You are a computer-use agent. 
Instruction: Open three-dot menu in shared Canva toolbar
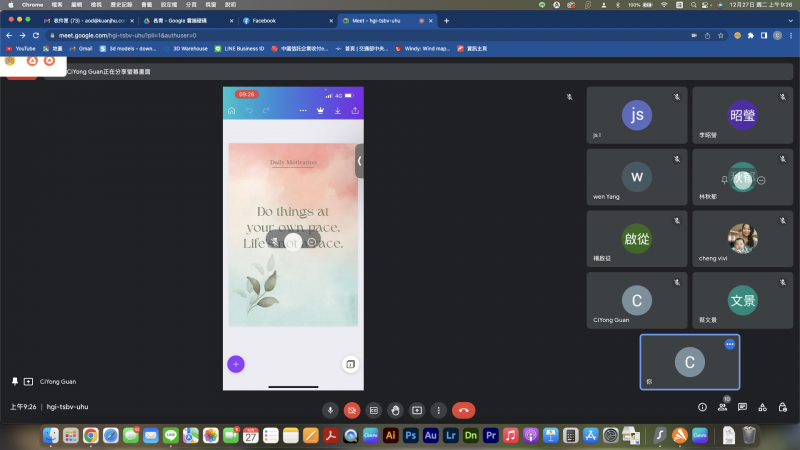pos(303,111)
